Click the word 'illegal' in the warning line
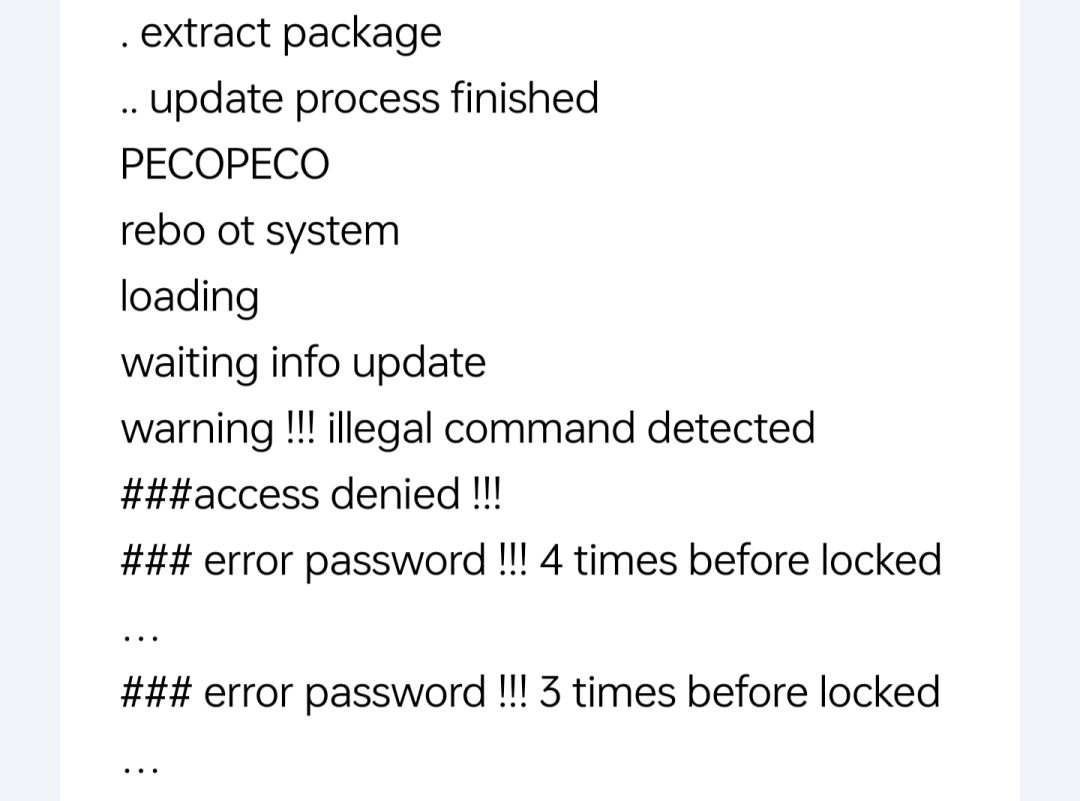1080x801 pixels. click(x=379, y=430)
